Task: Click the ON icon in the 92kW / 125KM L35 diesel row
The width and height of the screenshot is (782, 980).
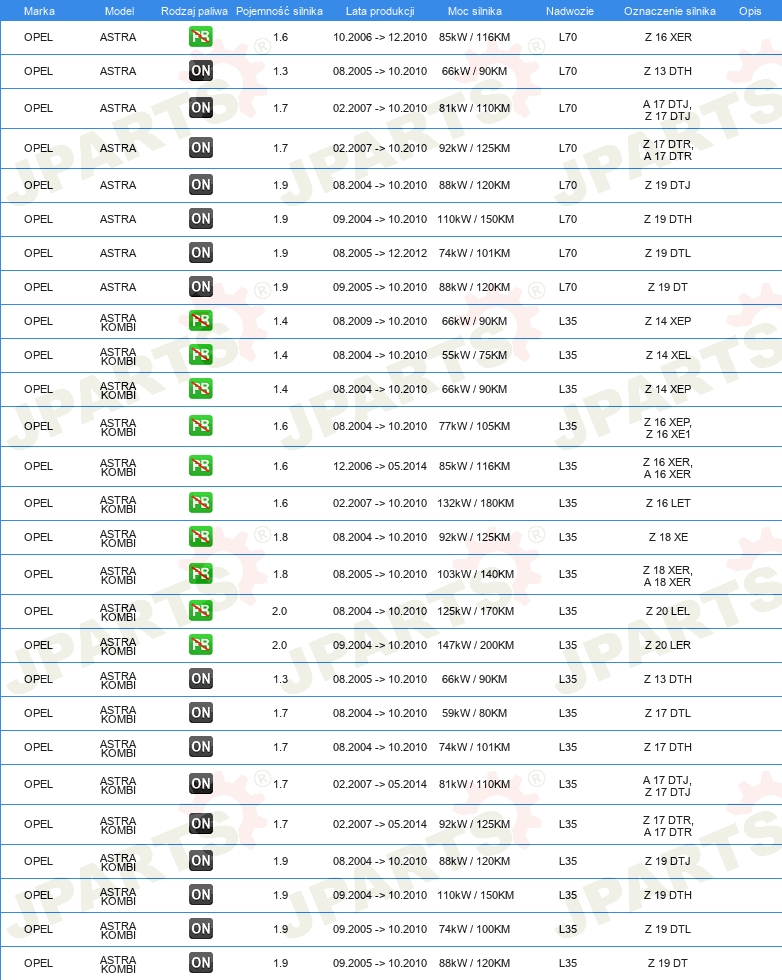Action: tap(201, 824)
